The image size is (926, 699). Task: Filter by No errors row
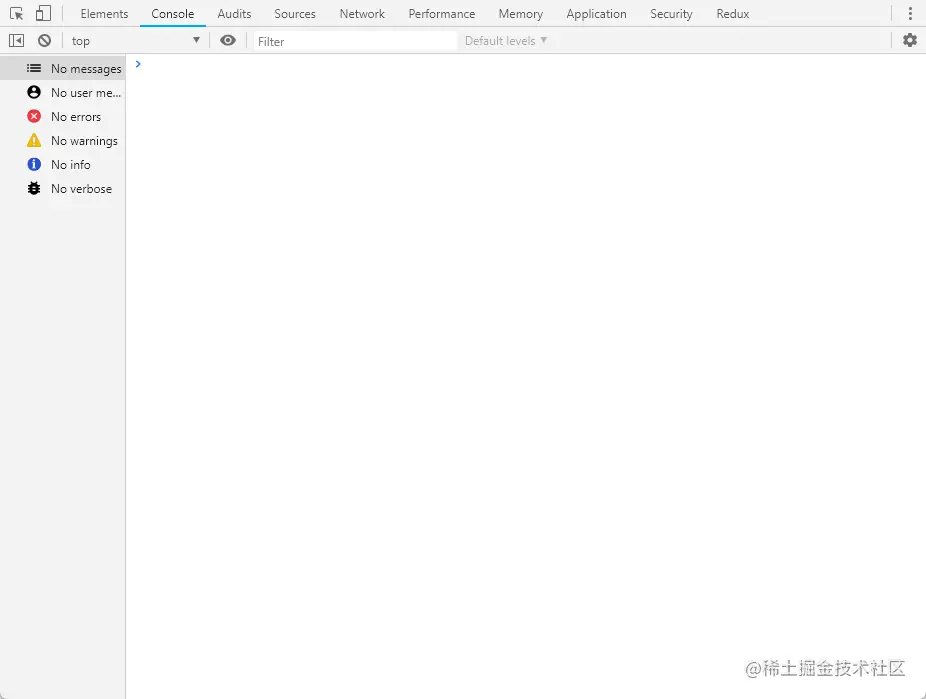click(63, 117)
